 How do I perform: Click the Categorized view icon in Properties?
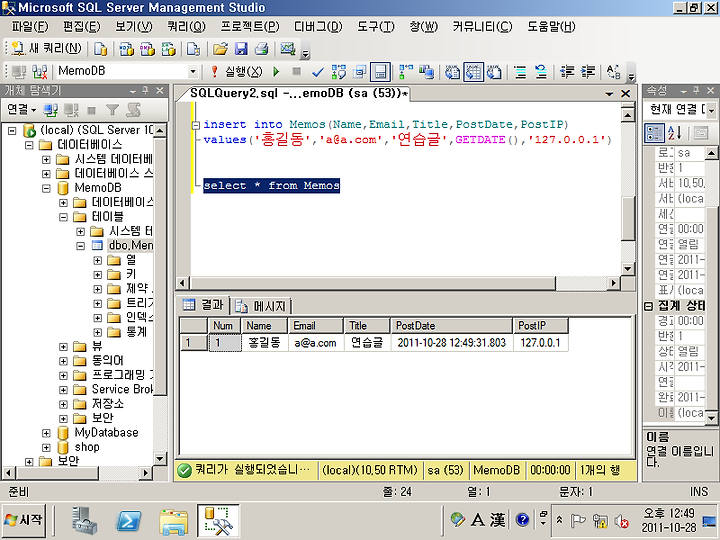click(x=654, y=133)
